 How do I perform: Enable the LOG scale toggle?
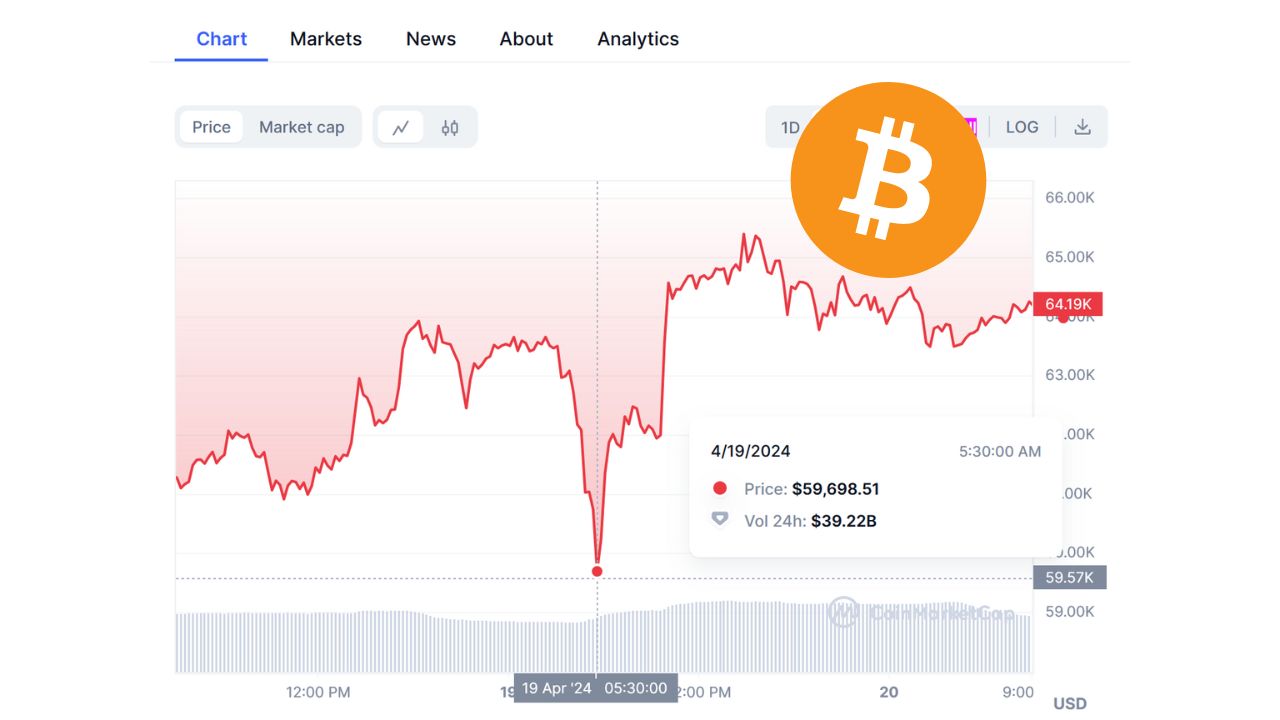pos(1022,127)
